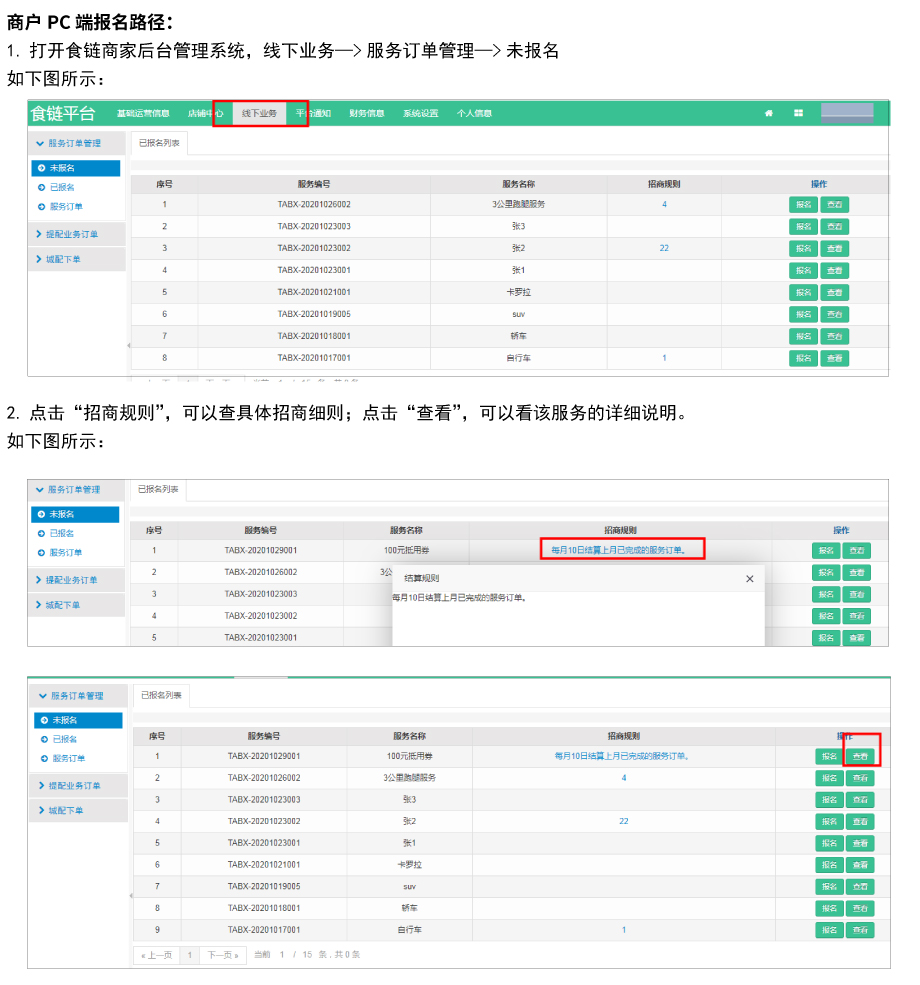920x985 pixels.
Task: Open 财务信息 in the top navigation bar
Action: 366,113
